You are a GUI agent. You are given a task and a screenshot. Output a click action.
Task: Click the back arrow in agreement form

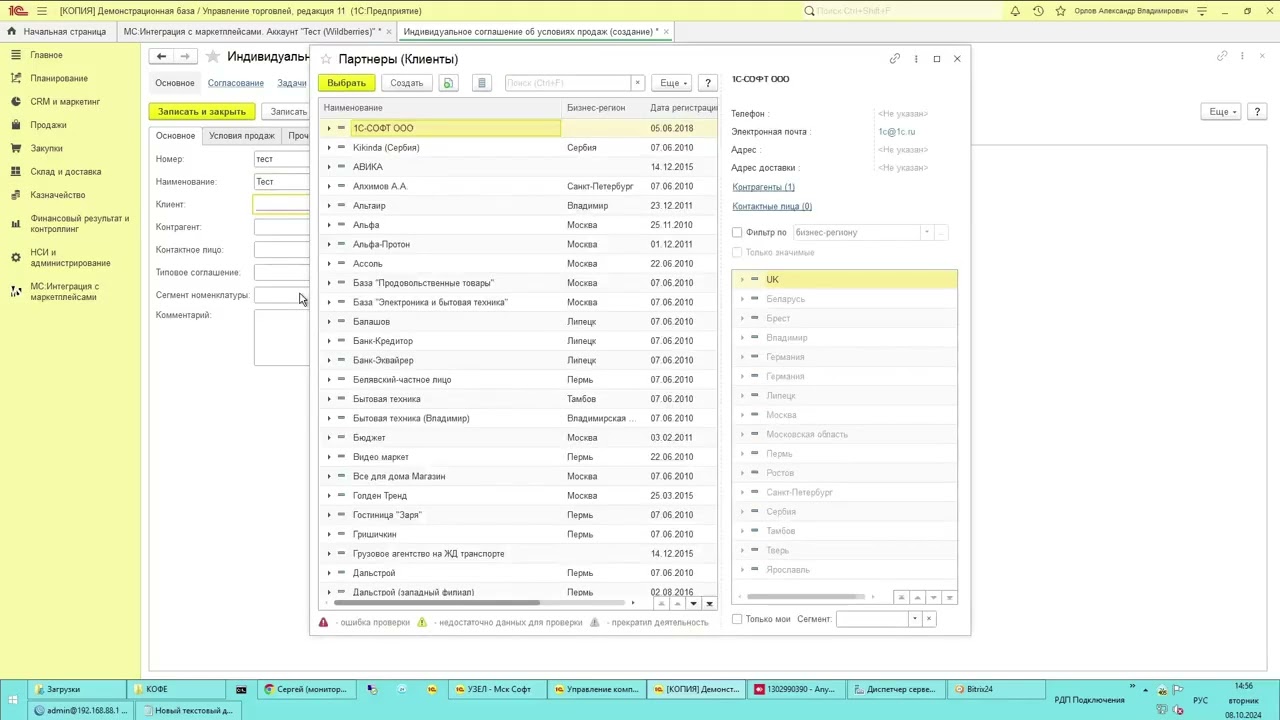161,56
